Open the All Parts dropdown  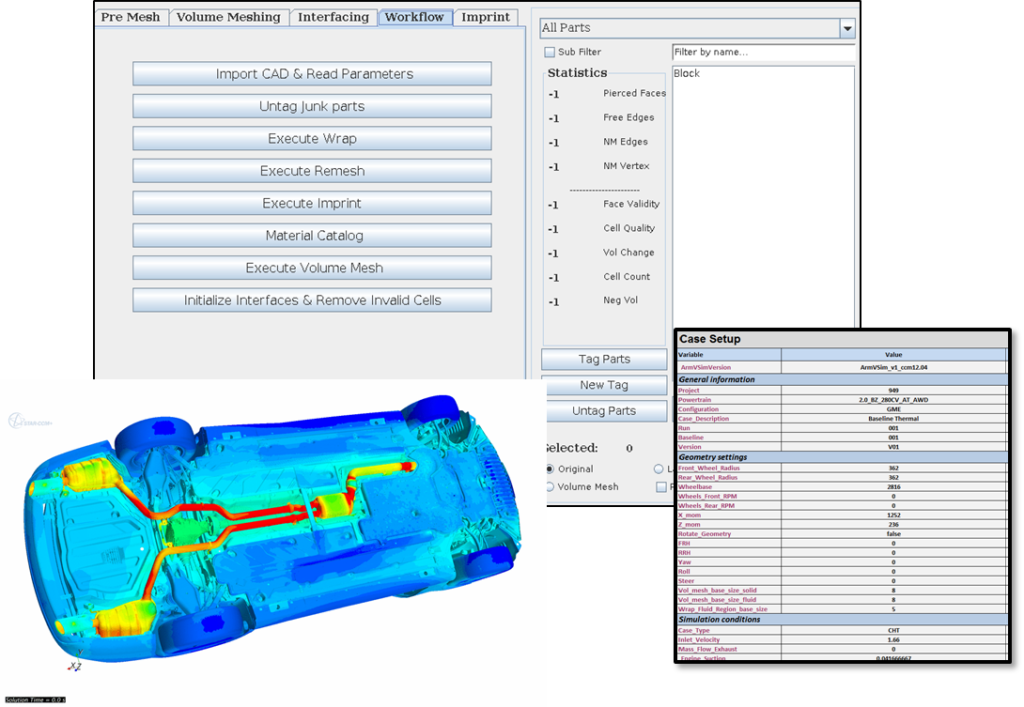(848, 27)
